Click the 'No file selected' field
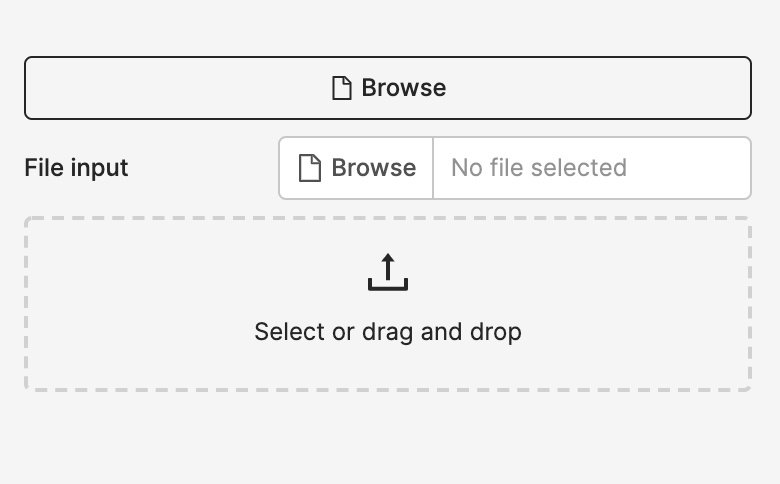 pos(592,168)
